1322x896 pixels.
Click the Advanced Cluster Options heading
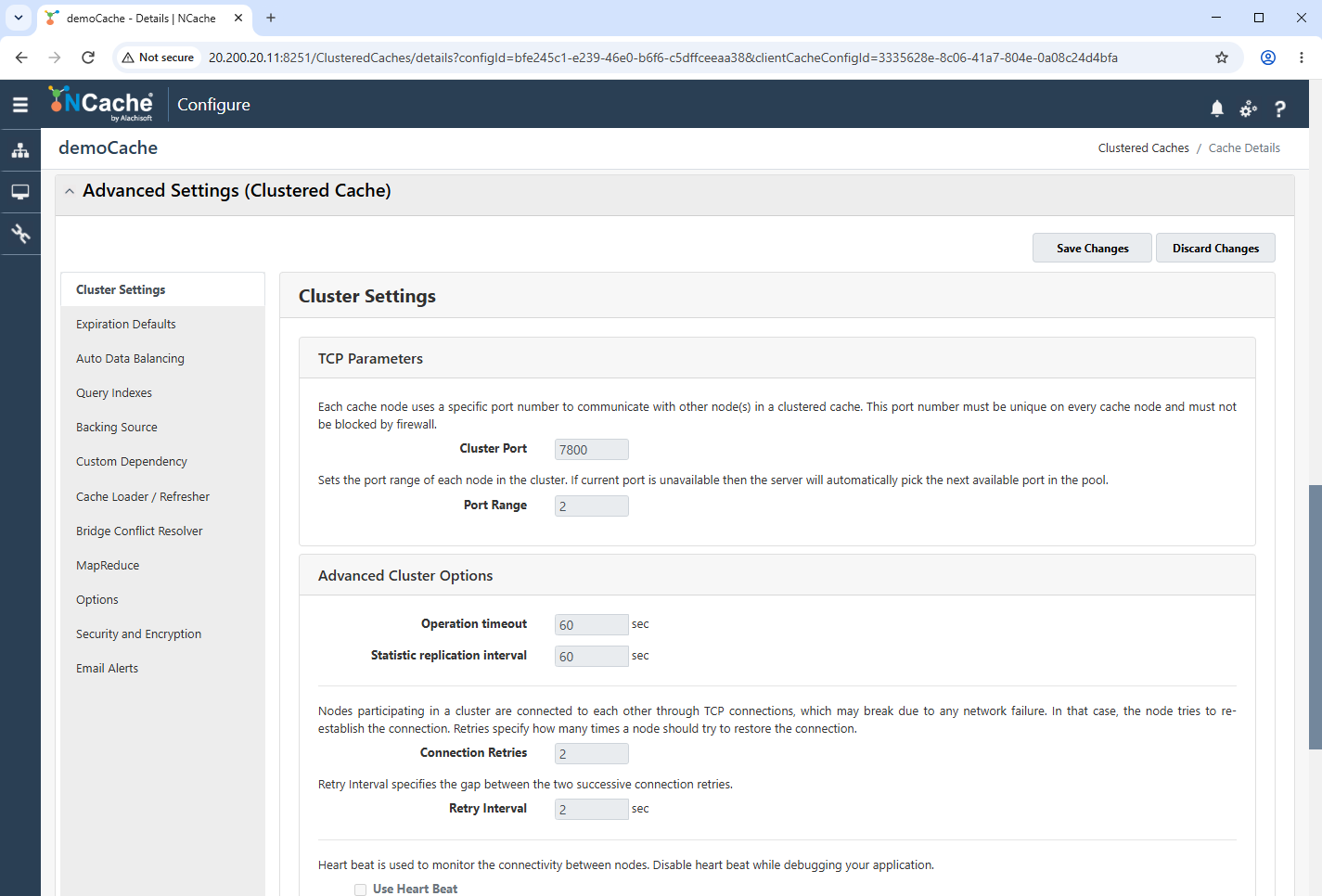pos(405,575)
